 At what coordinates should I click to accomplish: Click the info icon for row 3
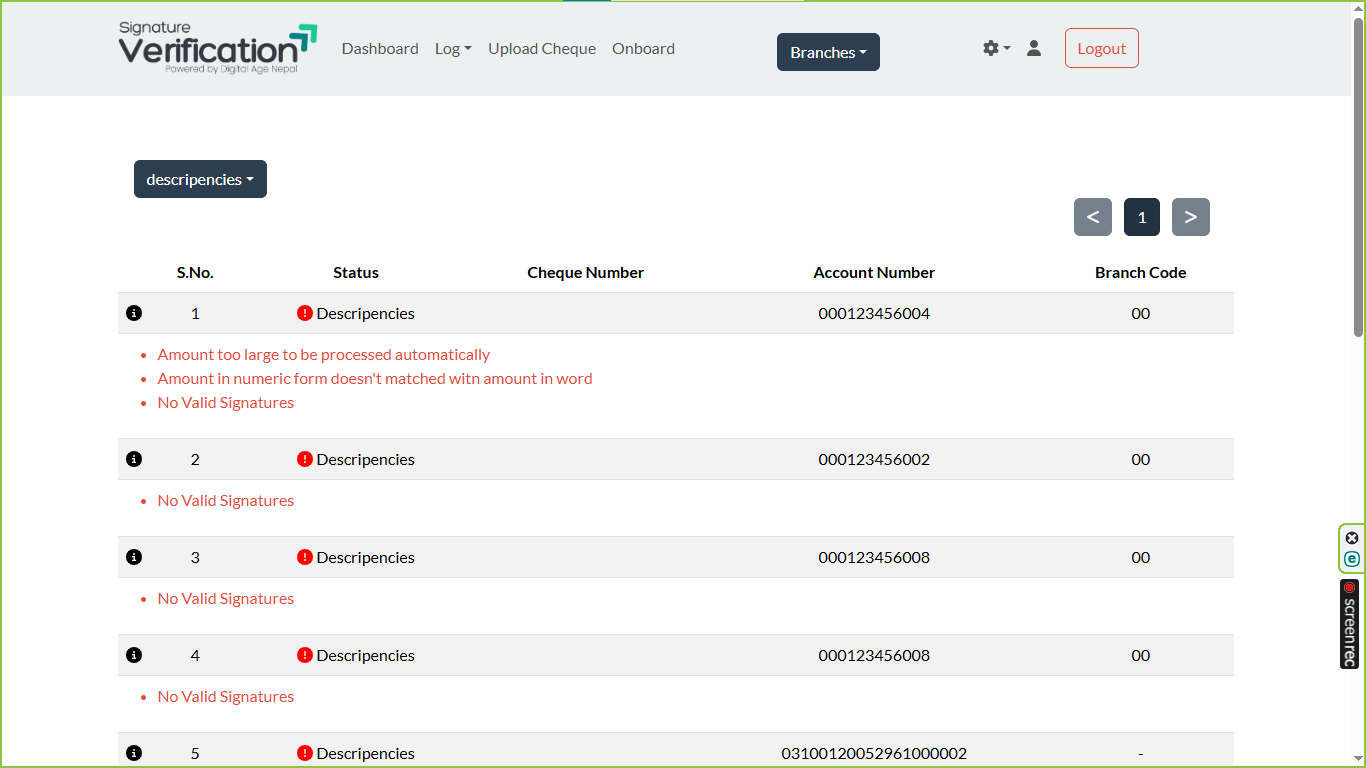tap(134, 557)
